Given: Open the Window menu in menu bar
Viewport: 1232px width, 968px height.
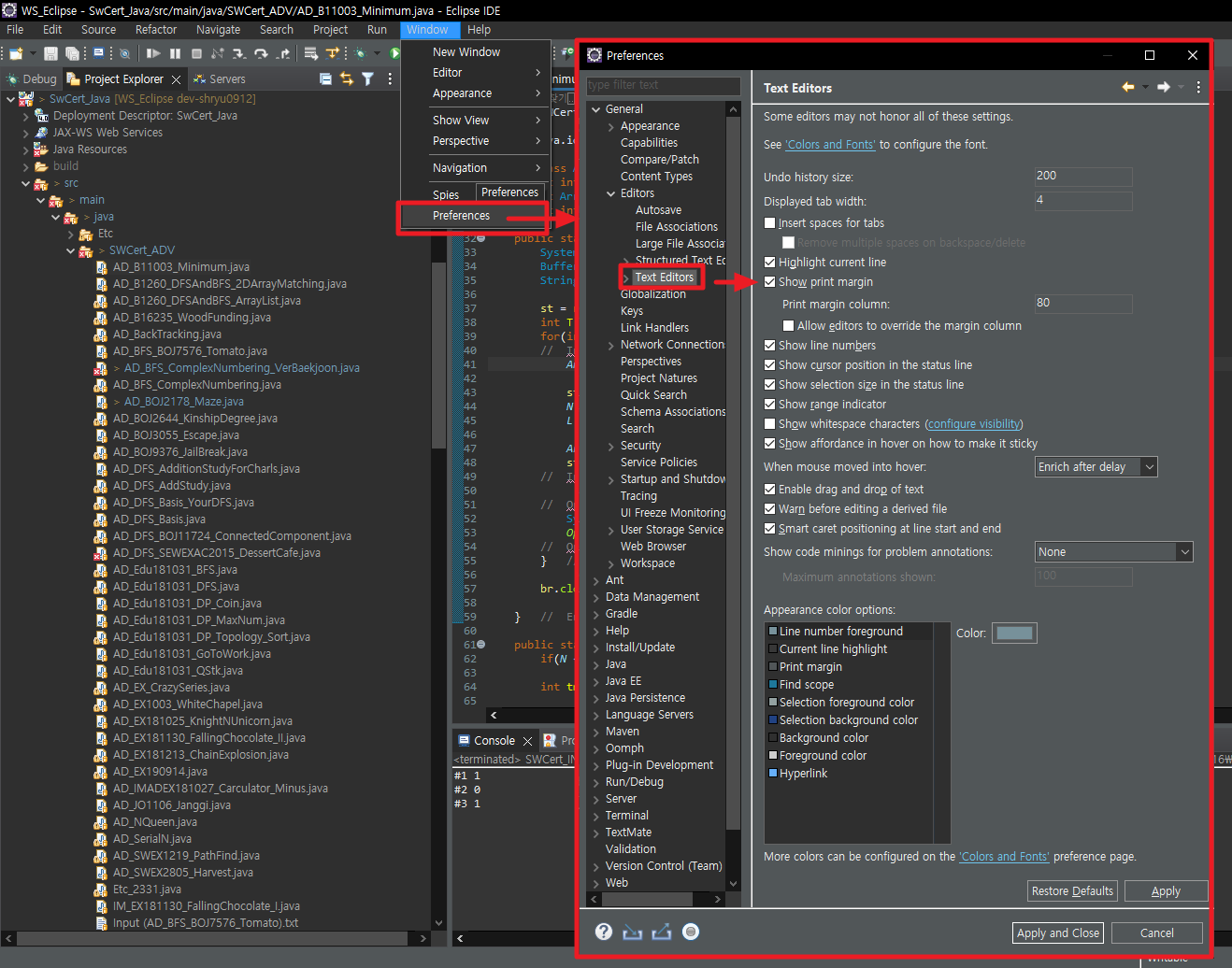Looking at the screenshot, I should click(x=427, y=30).
